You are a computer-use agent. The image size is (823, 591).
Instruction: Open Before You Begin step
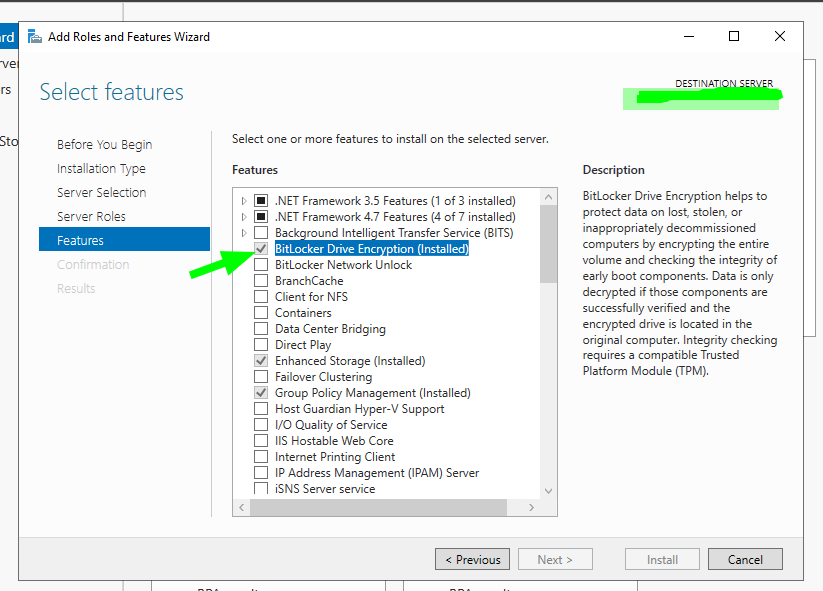pyautogui.click(x=104, y=144)
